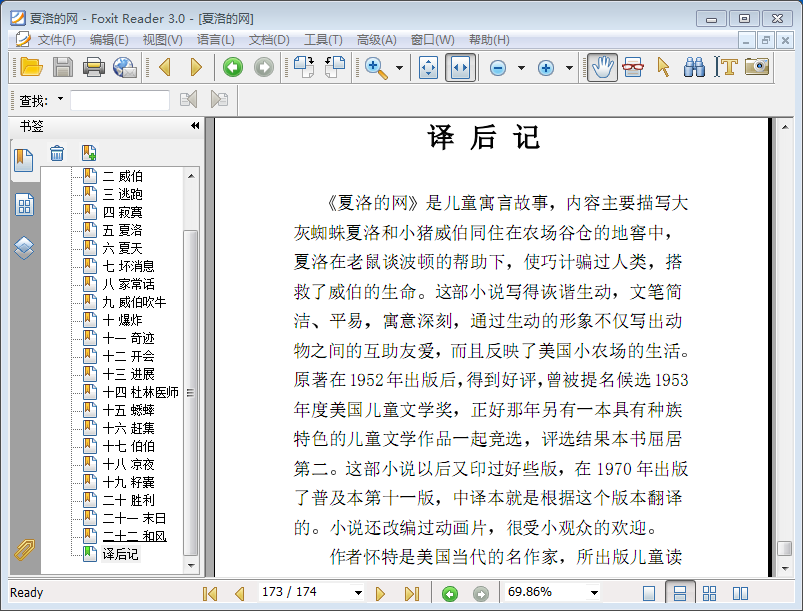
Task: Expand the Zoom In tool dropdown arrow
Action: (399, 68)
